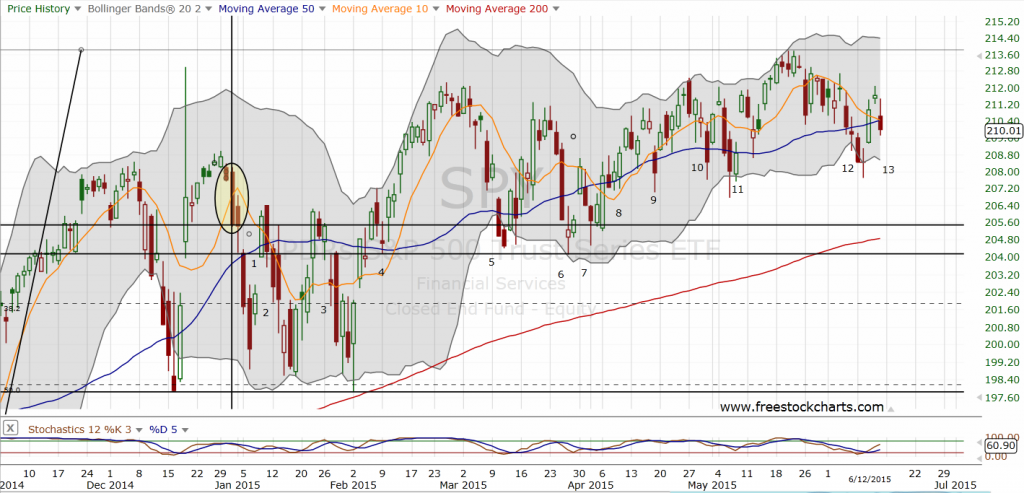Screen dimensions: 1024x493
Task: Click the 213.60 price axis label
Action: pyautogui.click(x=1001, y=55)
